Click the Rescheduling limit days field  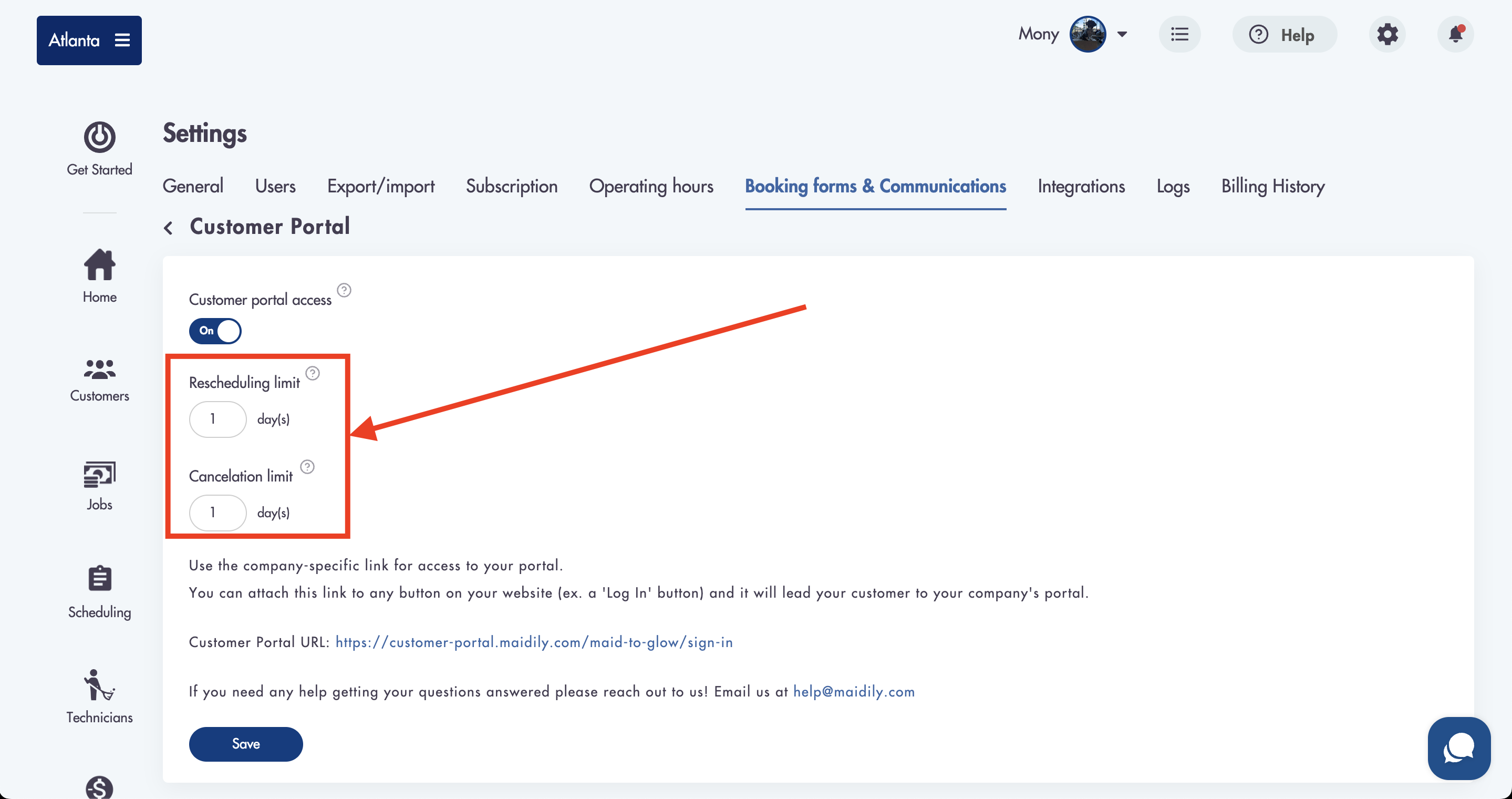point(218,419)
